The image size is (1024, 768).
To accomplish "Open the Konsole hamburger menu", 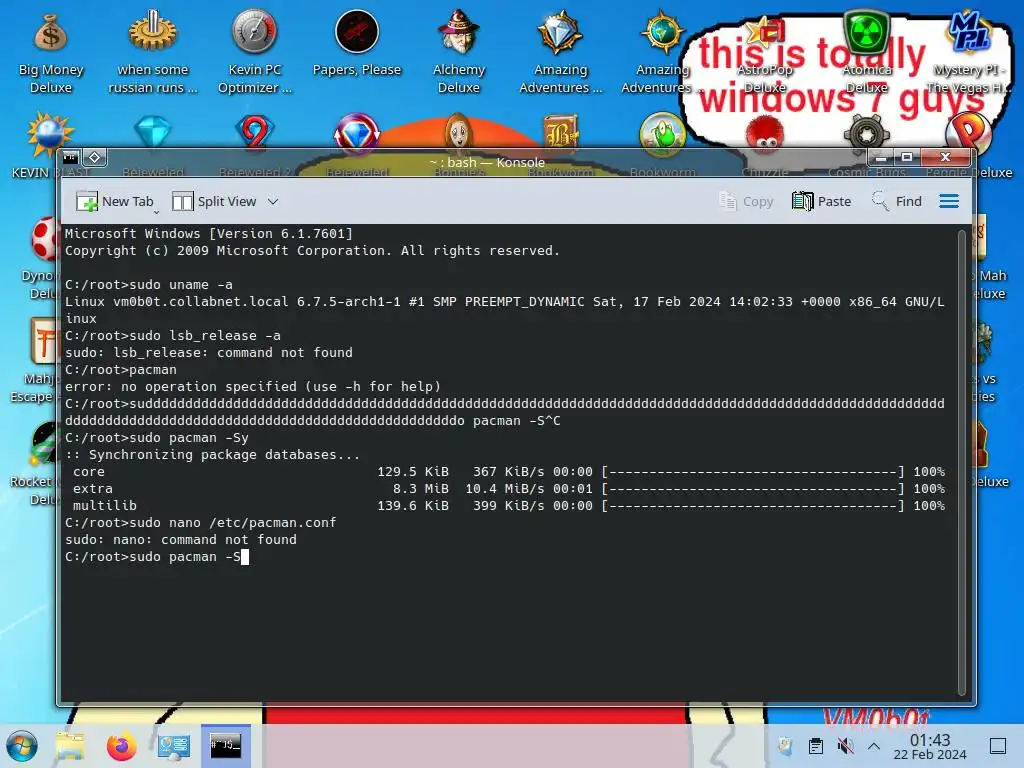I will 949,201.
